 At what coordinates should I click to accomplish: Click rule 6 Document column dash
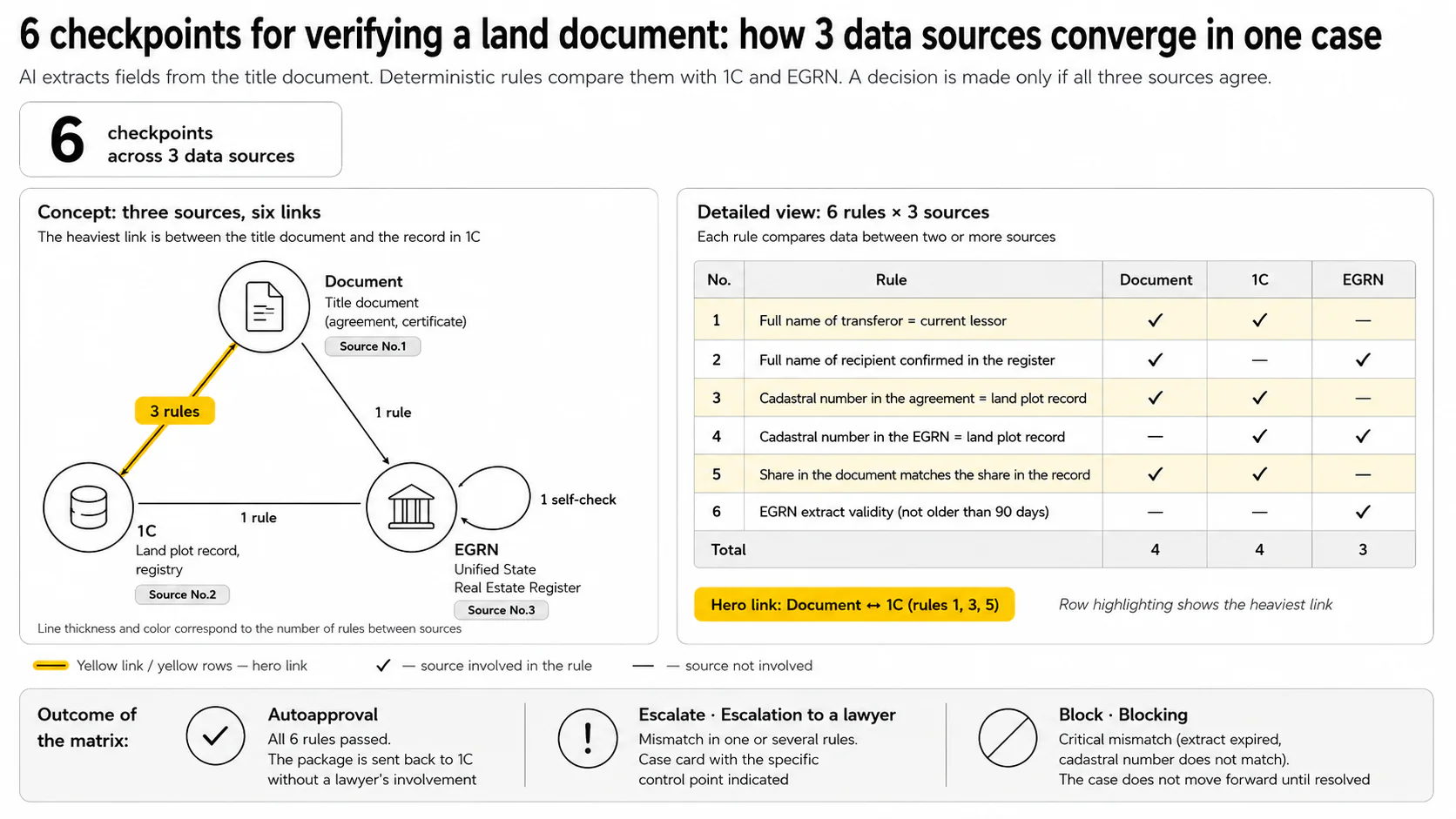click(1155, 512)
